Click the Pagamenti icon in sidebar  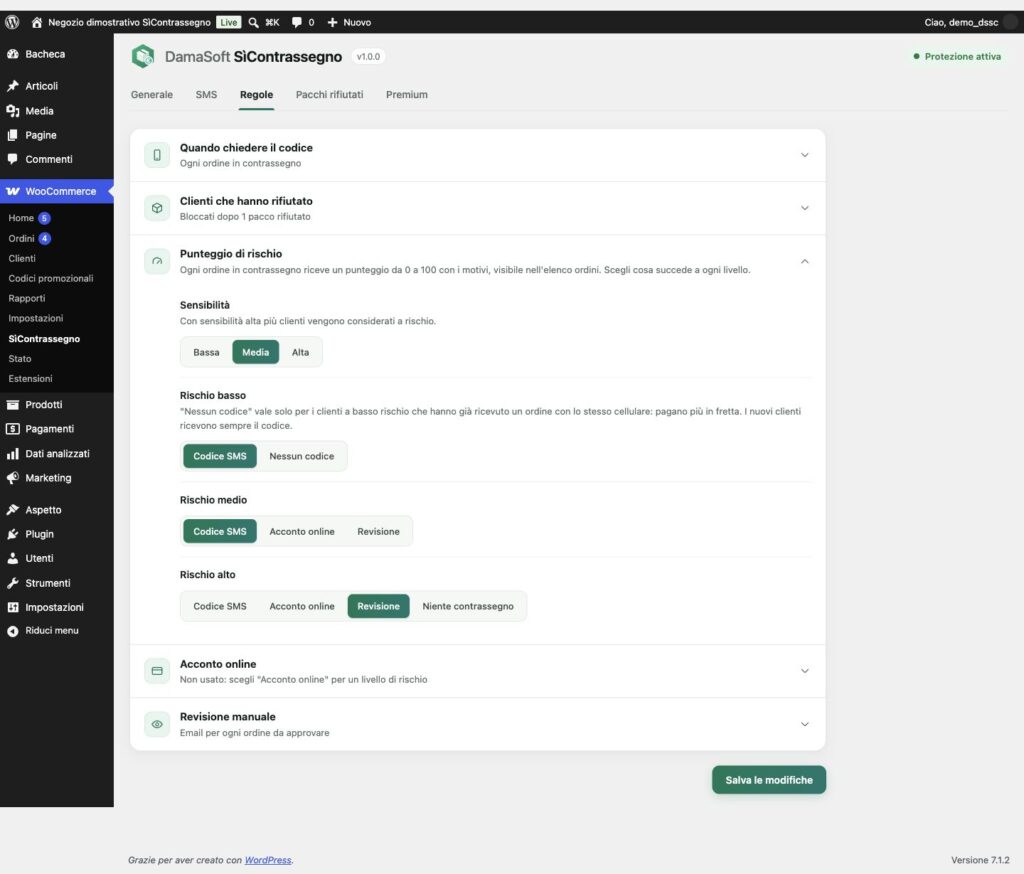coord(12,429)
